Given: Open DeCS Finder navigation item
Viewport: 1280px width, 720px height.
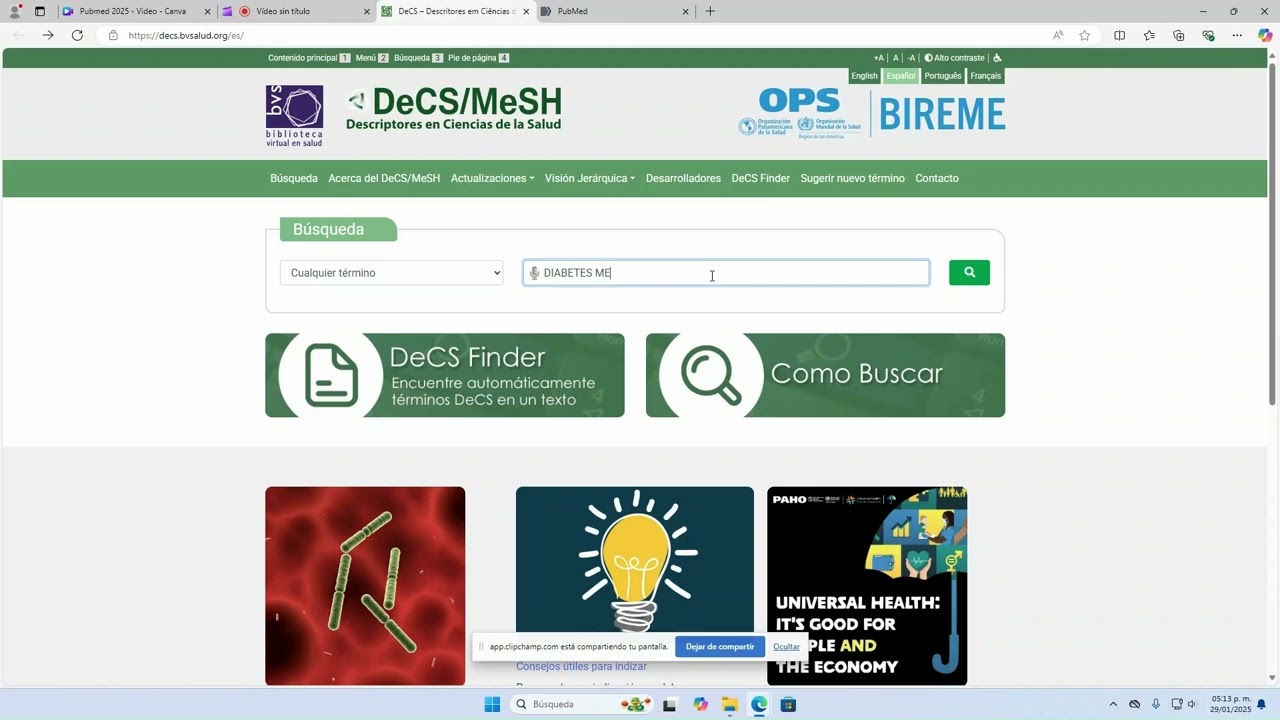Looking at the screenshot, I should click(x=760, y=178).
